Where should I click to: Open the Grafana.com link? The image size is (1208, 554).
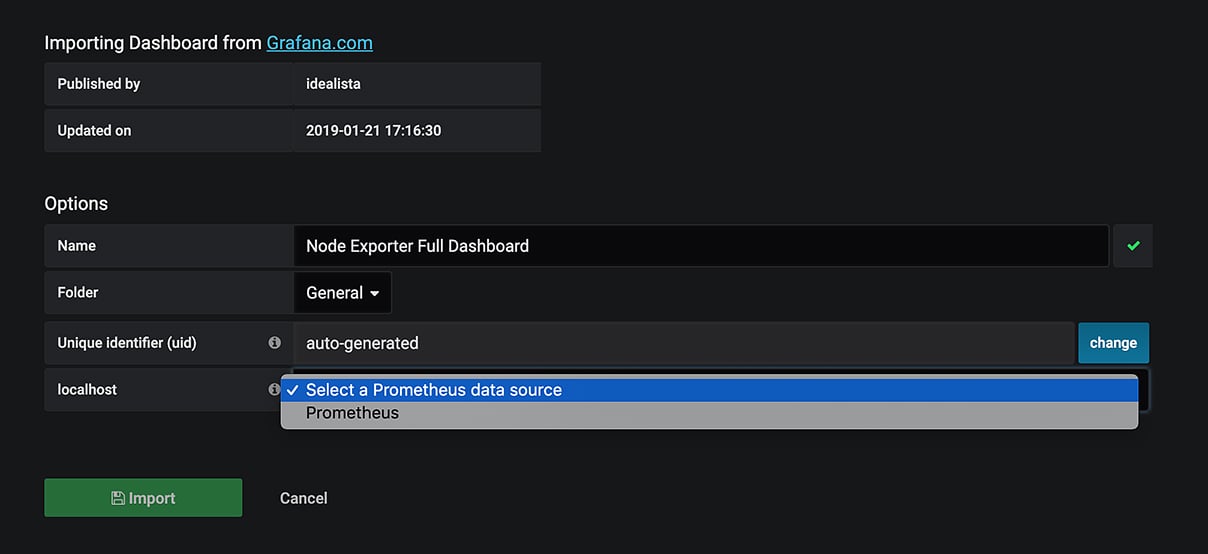pos(319,43)
